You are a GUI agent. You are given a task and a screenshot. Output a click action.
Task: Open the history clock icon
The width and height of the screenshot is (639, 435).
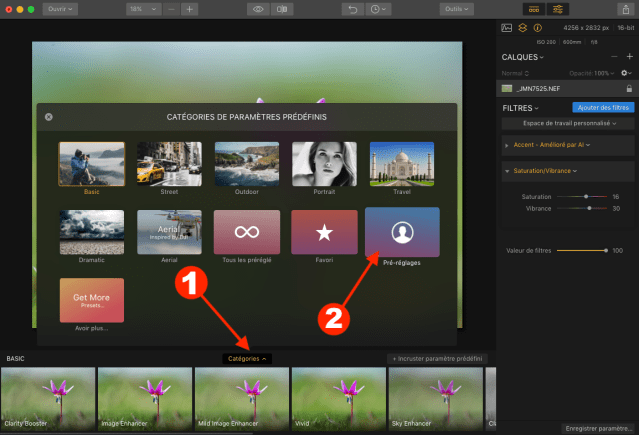coord(376,9)
